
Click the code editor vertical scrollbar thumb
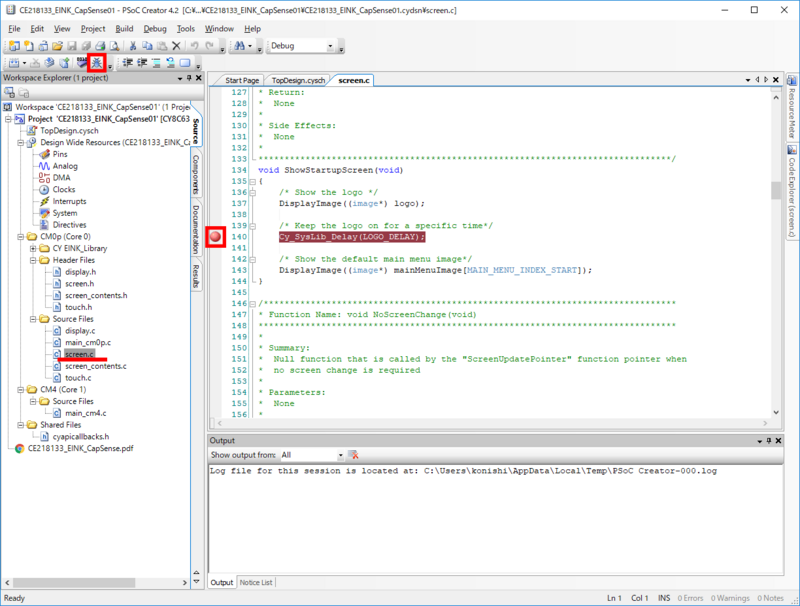pos(776,190)
